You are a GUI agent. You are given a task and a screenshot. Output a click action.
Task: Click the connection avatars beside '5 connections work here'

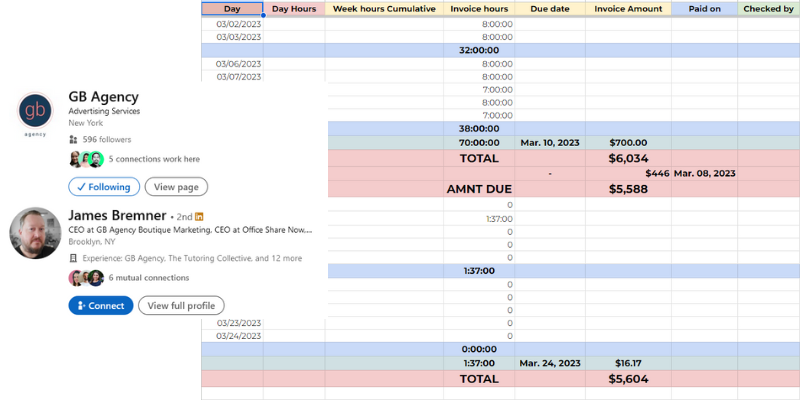(86, 159)
